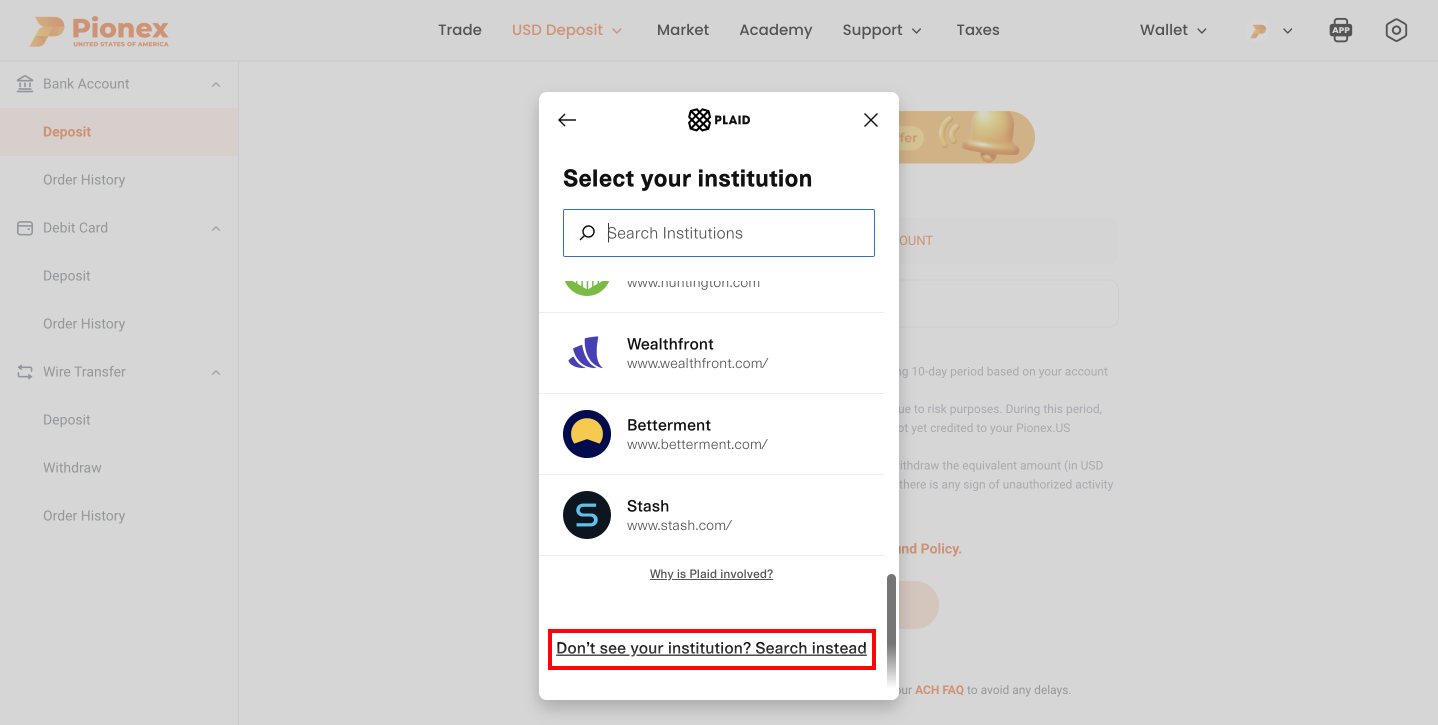Open the APP download icon in header
Screen dimensions: 1438x725
[1341, 30]
